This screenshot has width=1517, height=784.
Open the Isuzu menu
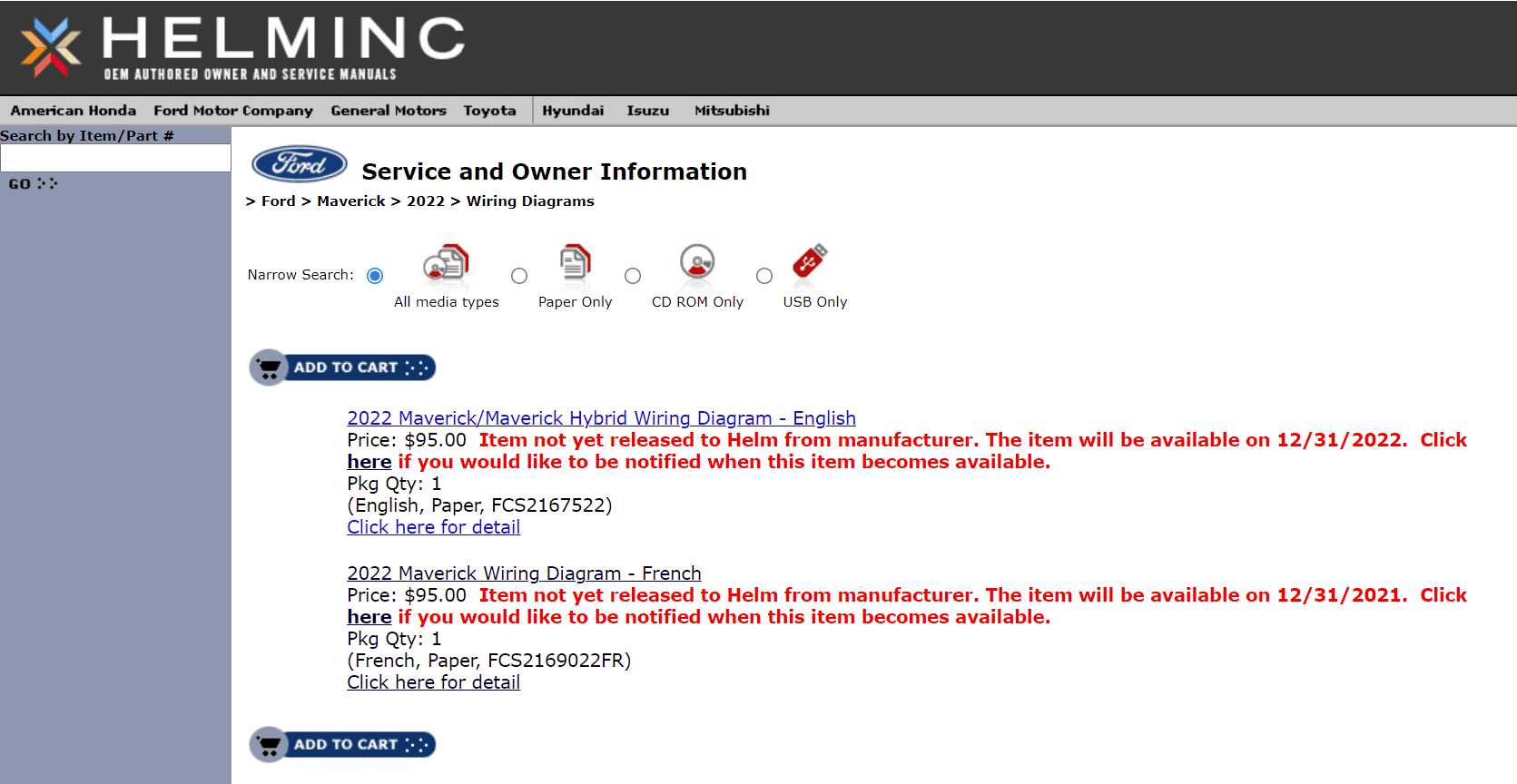click(x=648, y=111)
